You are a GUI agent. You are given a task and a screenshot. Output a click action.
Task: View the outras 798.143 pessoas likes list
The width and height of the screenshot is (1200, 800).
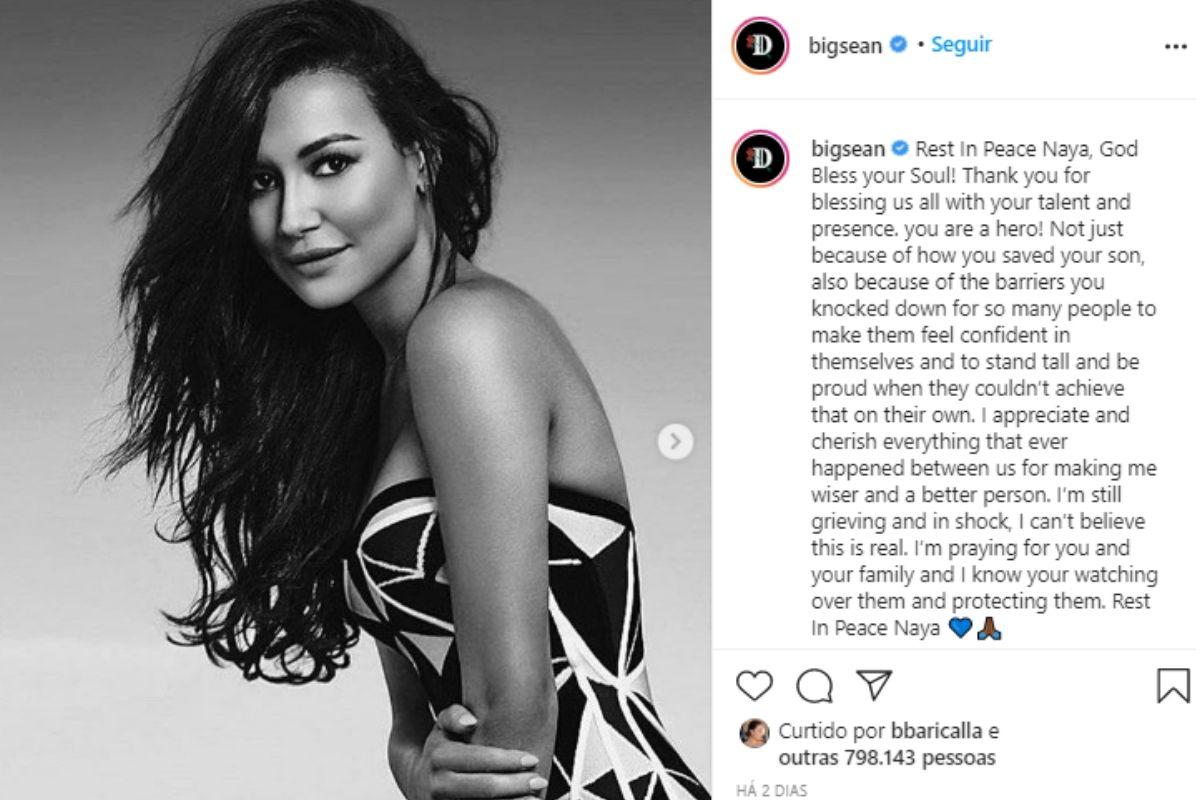(x=887, y=759)
